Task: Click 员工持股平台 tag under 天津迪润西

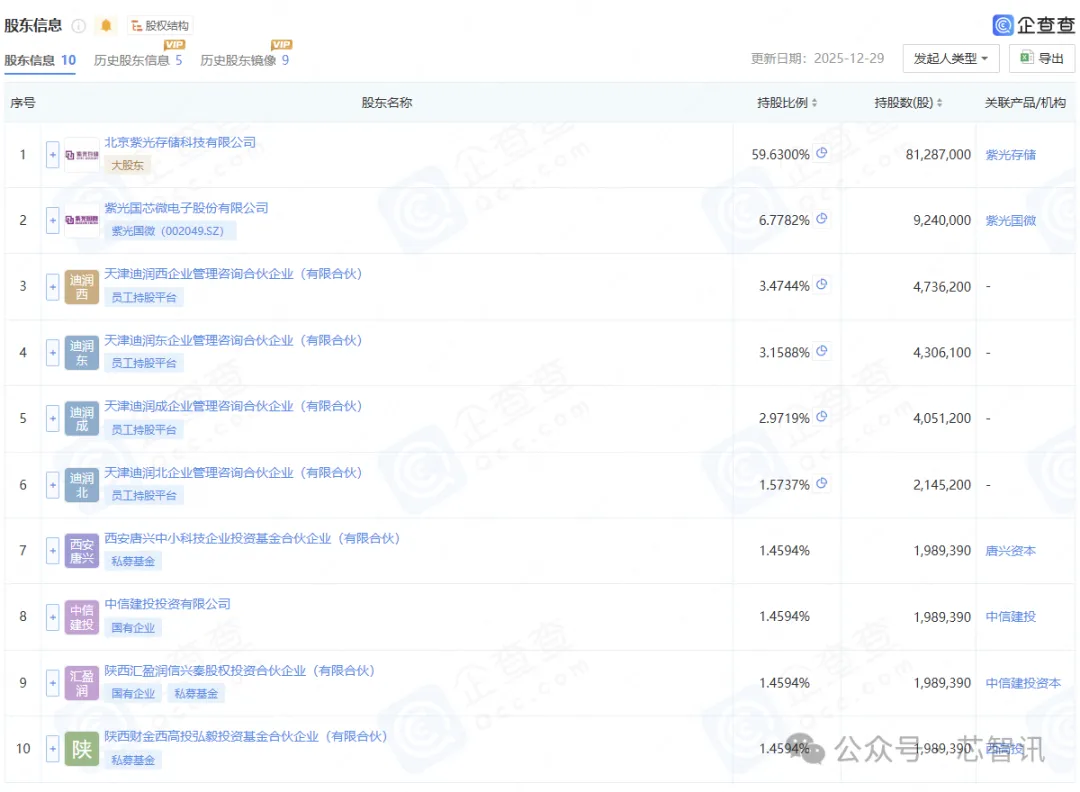Action: (x=144, y=298)
